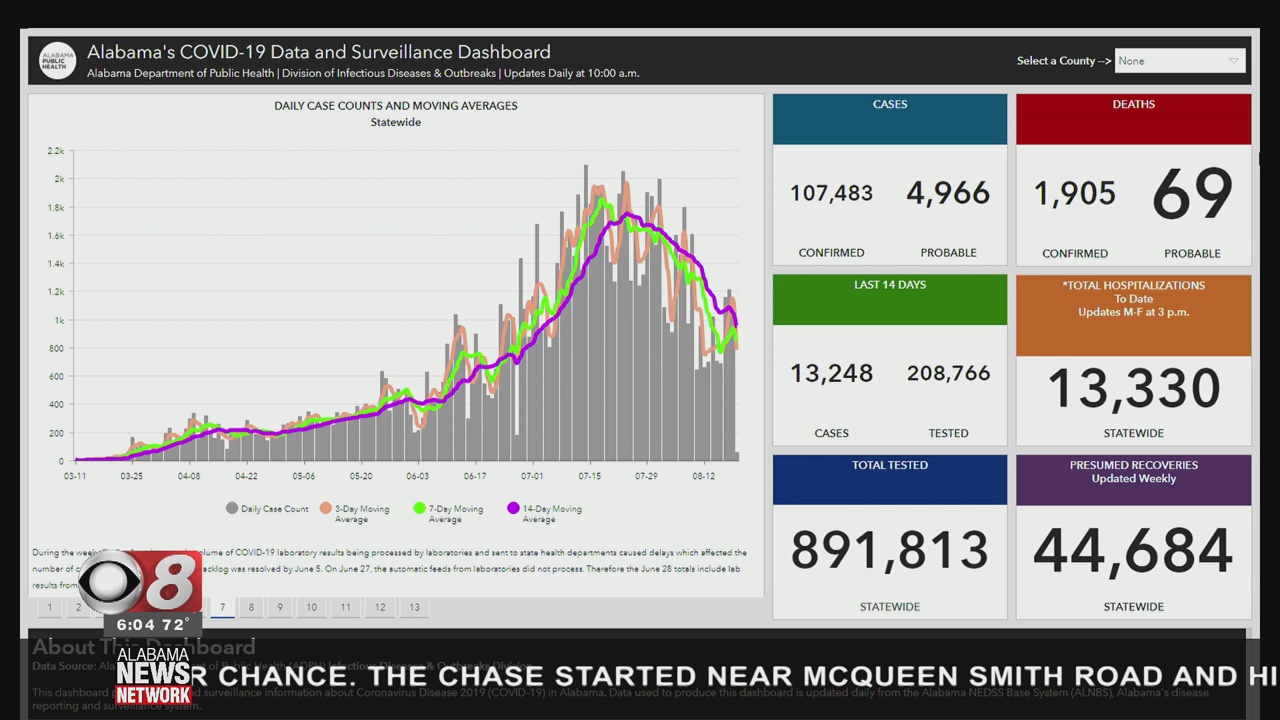Click last 14 days cases 13,248
This screenshot has width=1280, height=720.
click(831, 373)
